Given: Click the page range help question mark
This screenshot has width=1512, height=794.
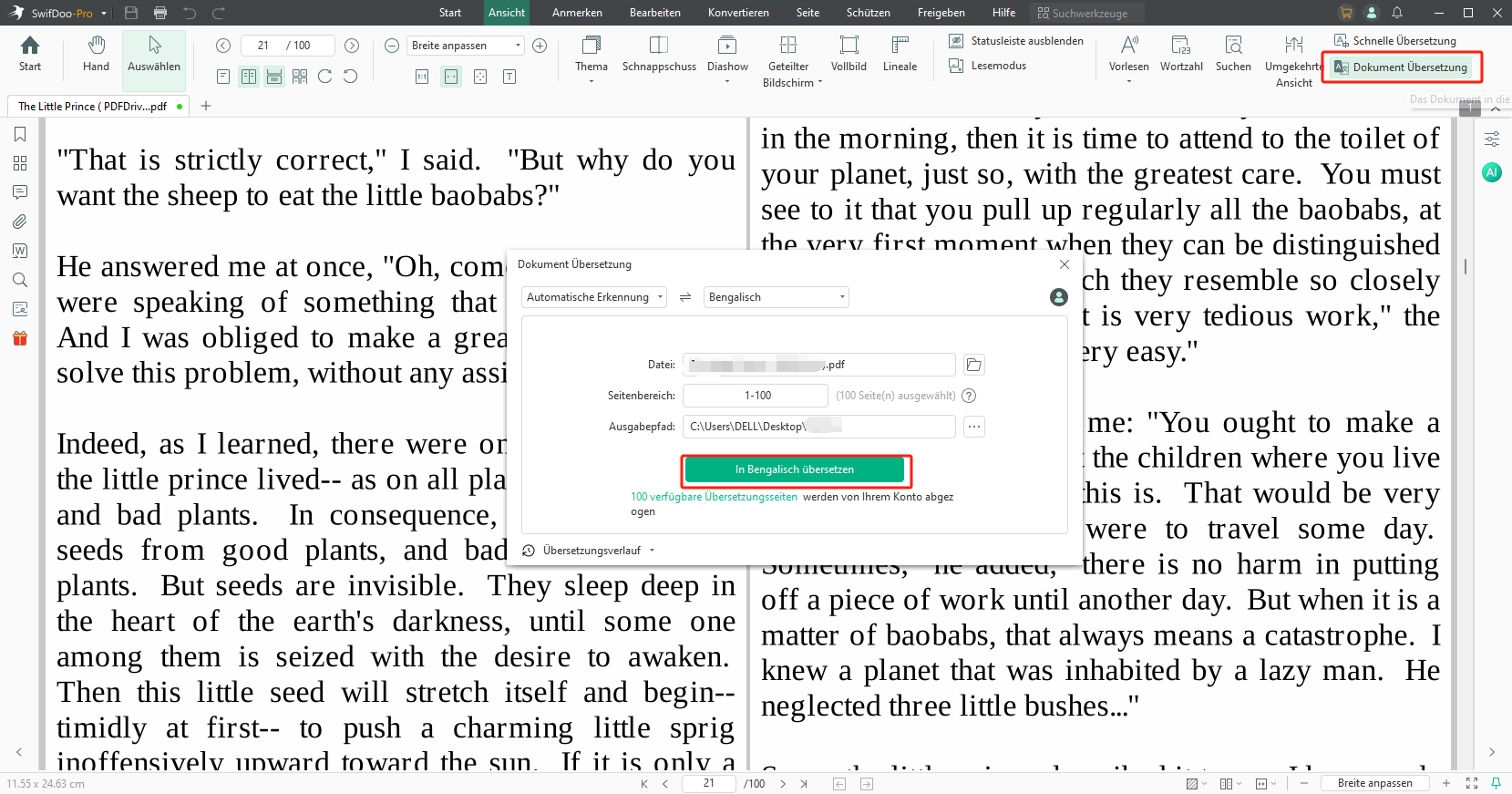Looking at the screenshot, I should [970, 396].
